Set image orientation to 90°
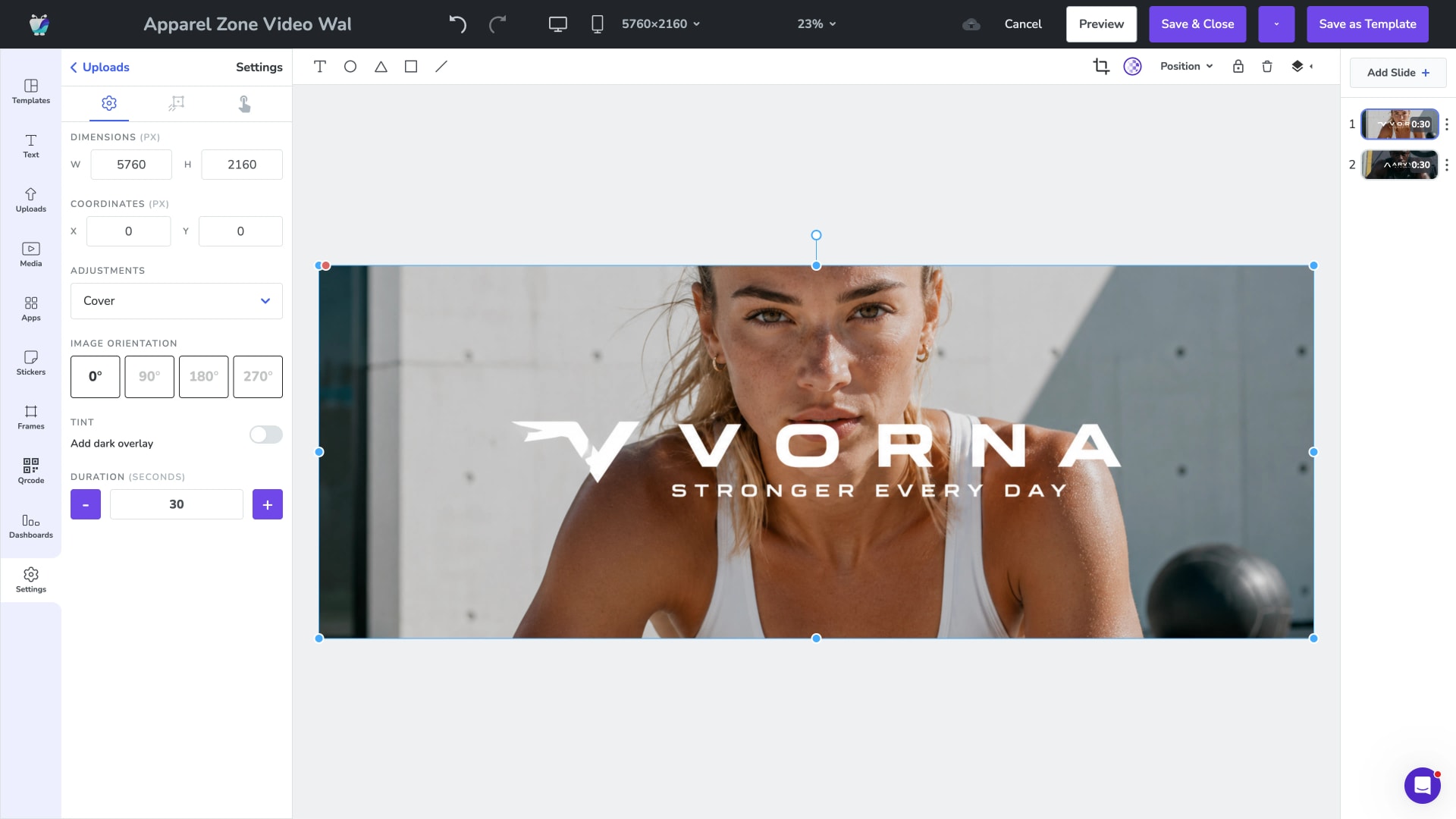Screen dimensions: 1456x819 pos(149,377)
